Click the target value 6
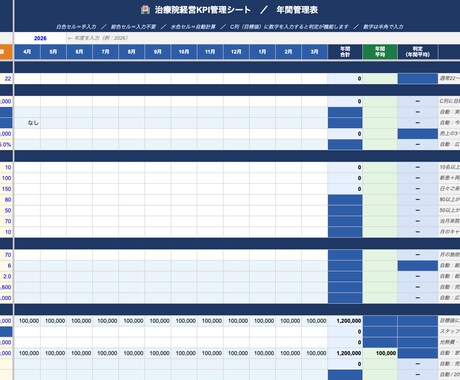Image resolution: width=460 pixels, height=380 pixels. tap(9, 266)
